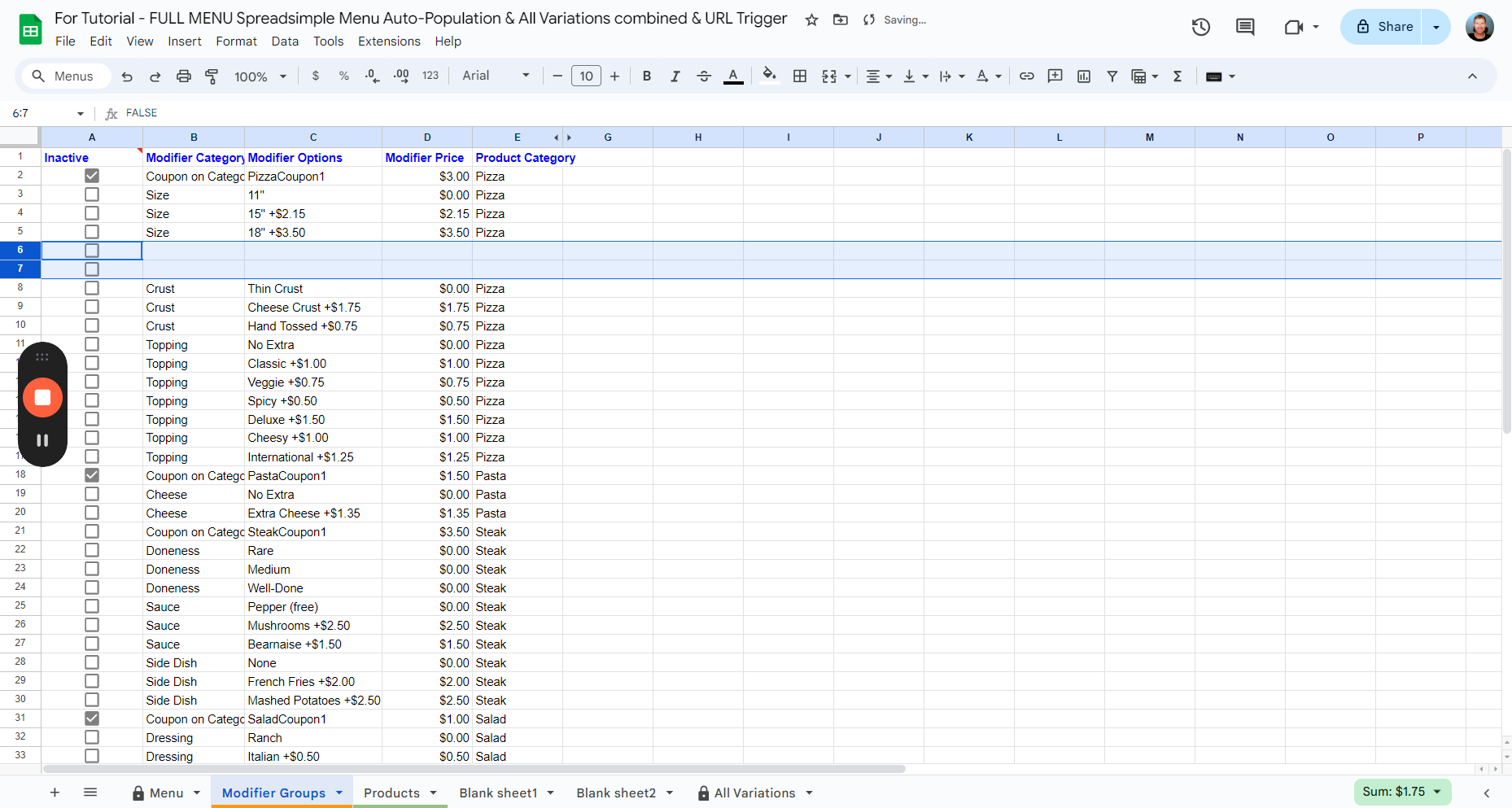Open the Extensions menu
Viewport: 1512px width, 808px height.
(389, 41)
